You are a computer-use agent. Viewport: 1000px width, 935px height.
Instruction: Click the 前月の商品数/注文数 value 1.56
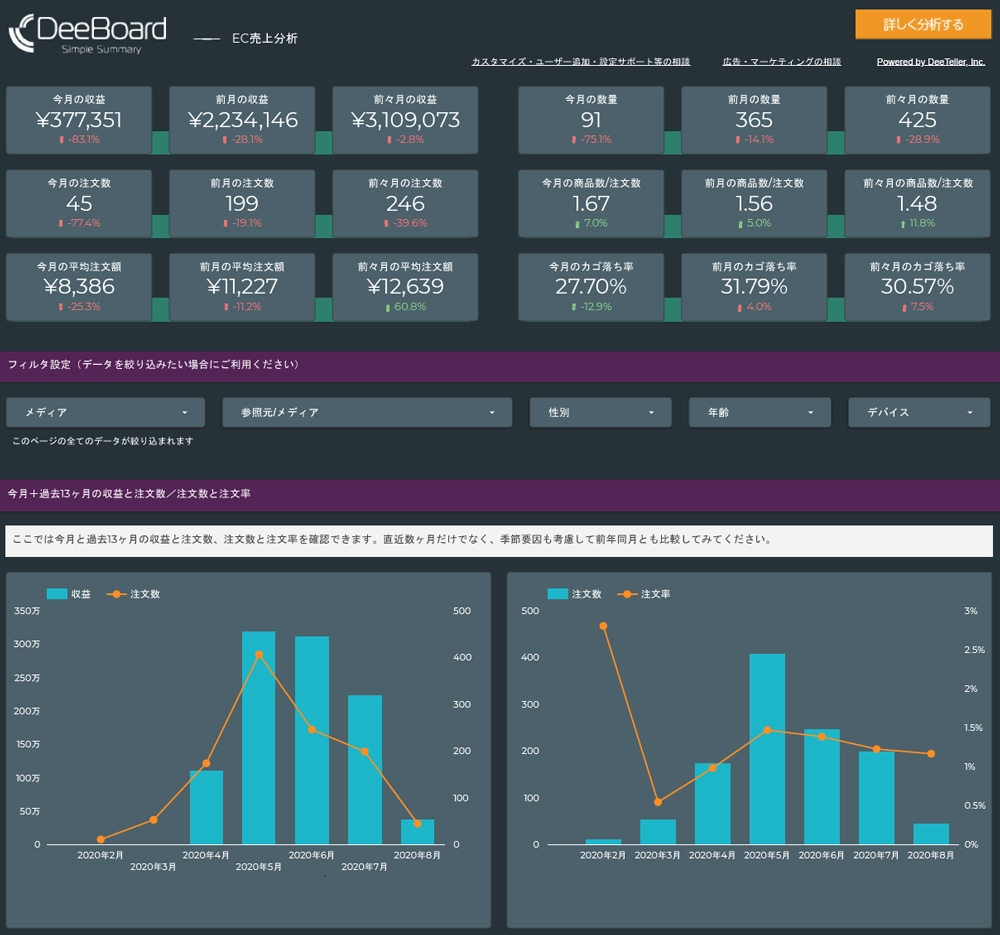754,203
